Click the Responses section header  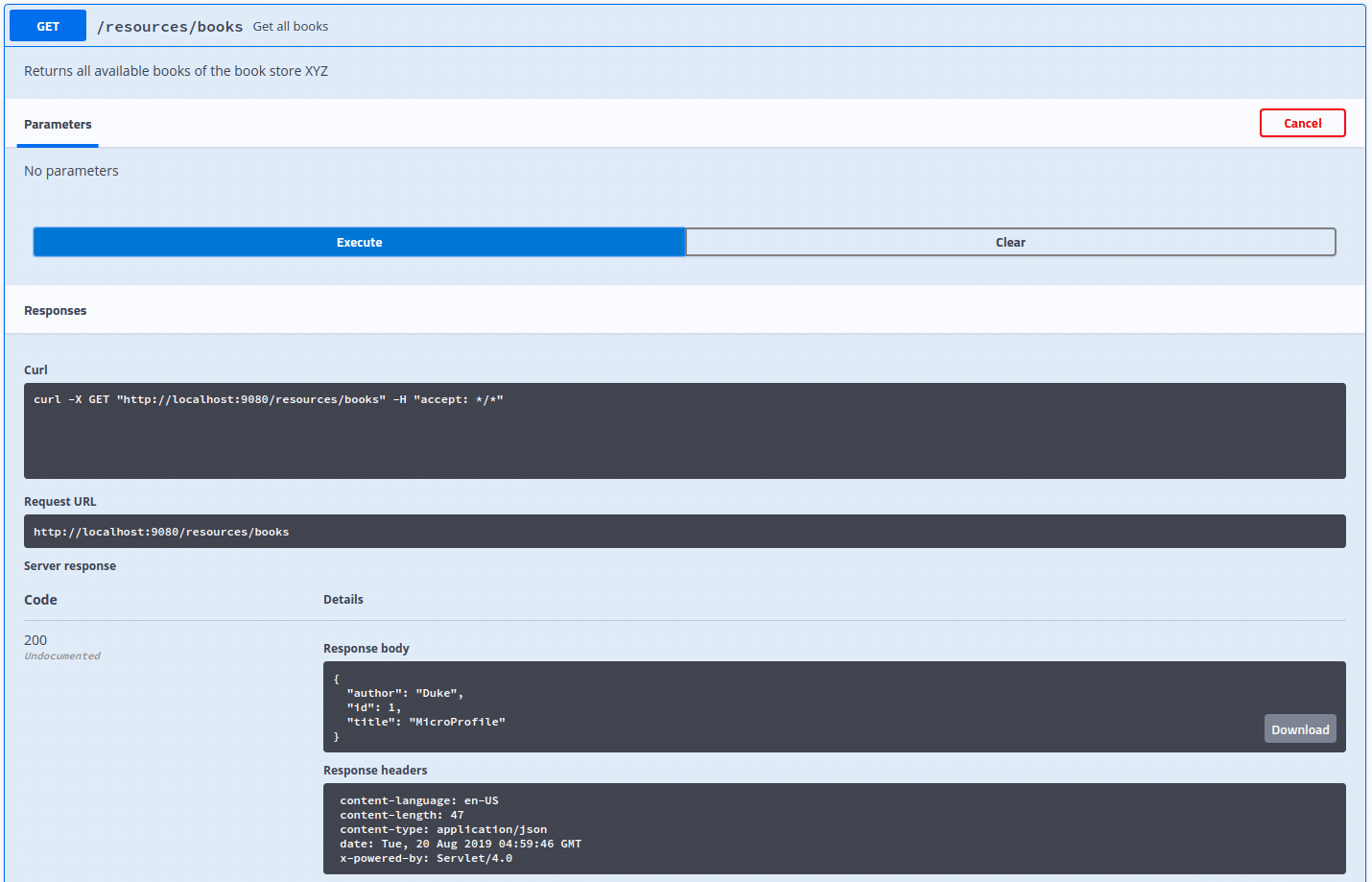point(55,311)
